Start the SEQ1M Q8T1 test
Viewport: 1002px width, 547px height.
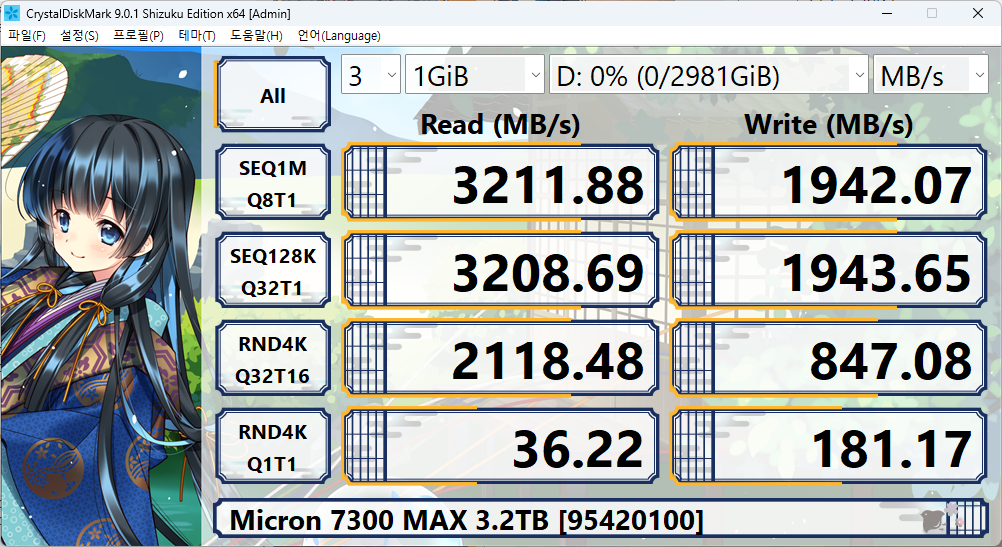click(x=273, y=184)
